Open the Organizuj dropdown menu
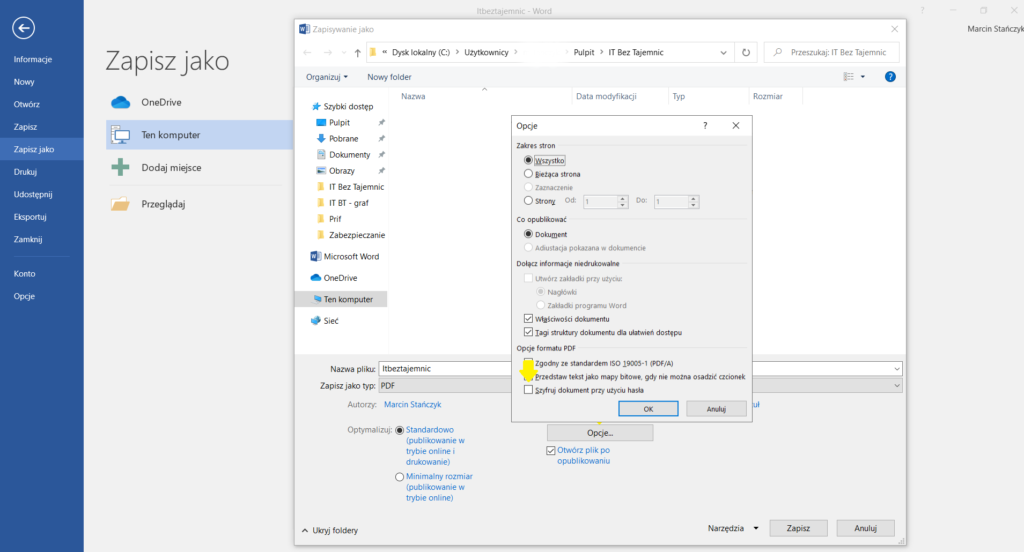1024x552 pixels. coord(327,76)
